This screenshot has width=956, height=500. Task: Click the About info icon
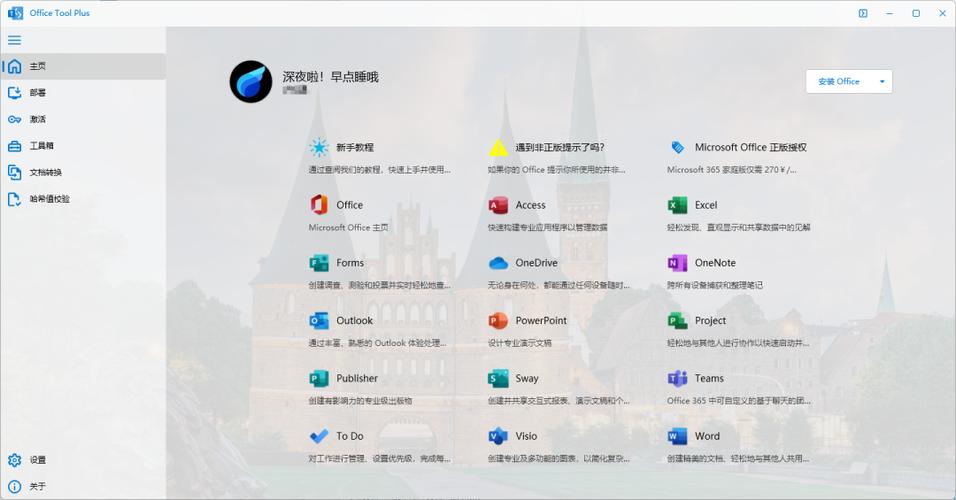[15, 486]
